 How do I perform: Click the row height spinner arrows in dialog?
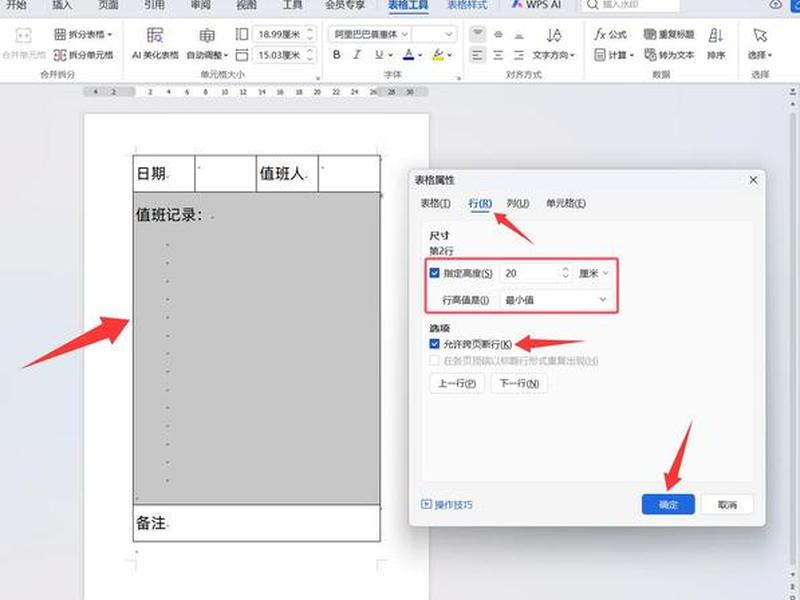click(565, 273)
